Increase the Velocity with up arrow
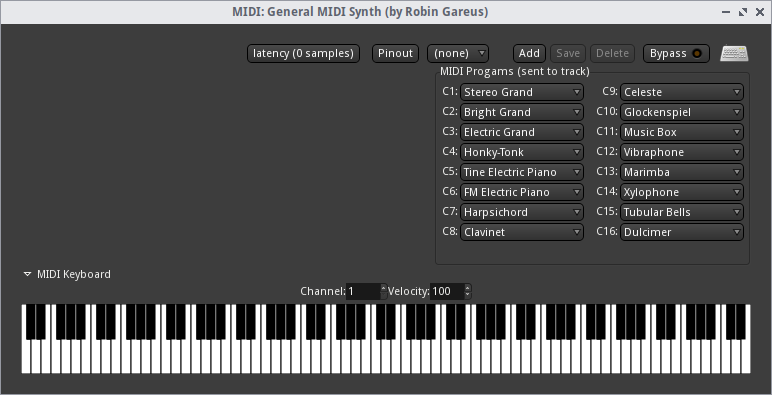772x395 pixels. [468, 287]
